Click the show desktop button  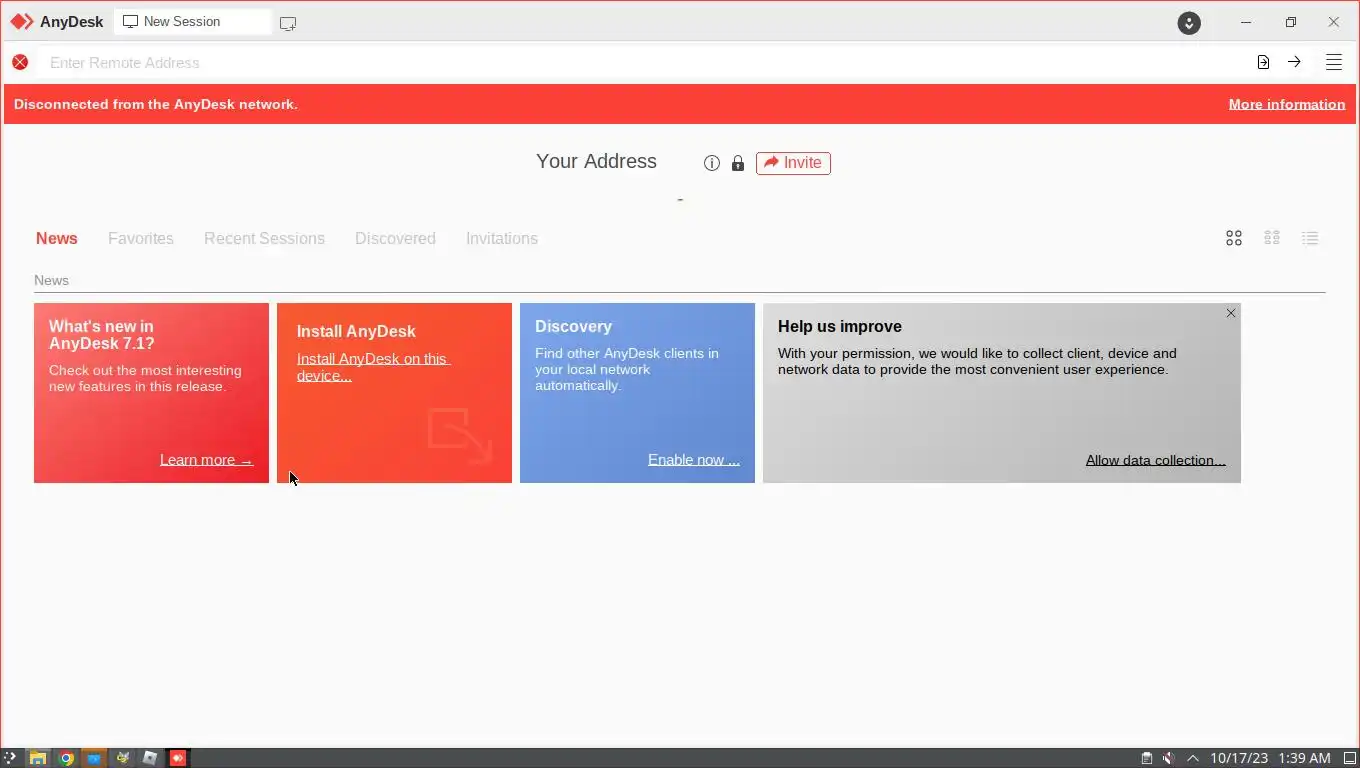[x=1349, y=758]
